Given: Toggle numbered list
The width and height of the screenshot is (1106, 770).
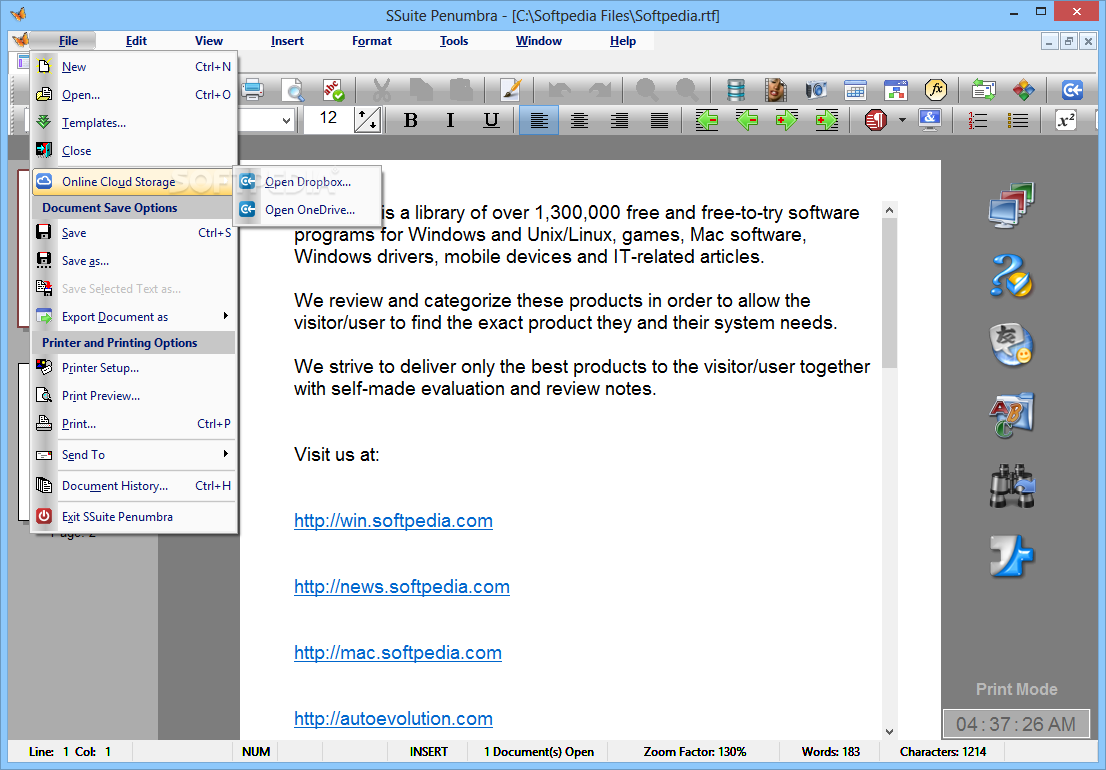Looking at the screenshot, I should click(978, 121).
